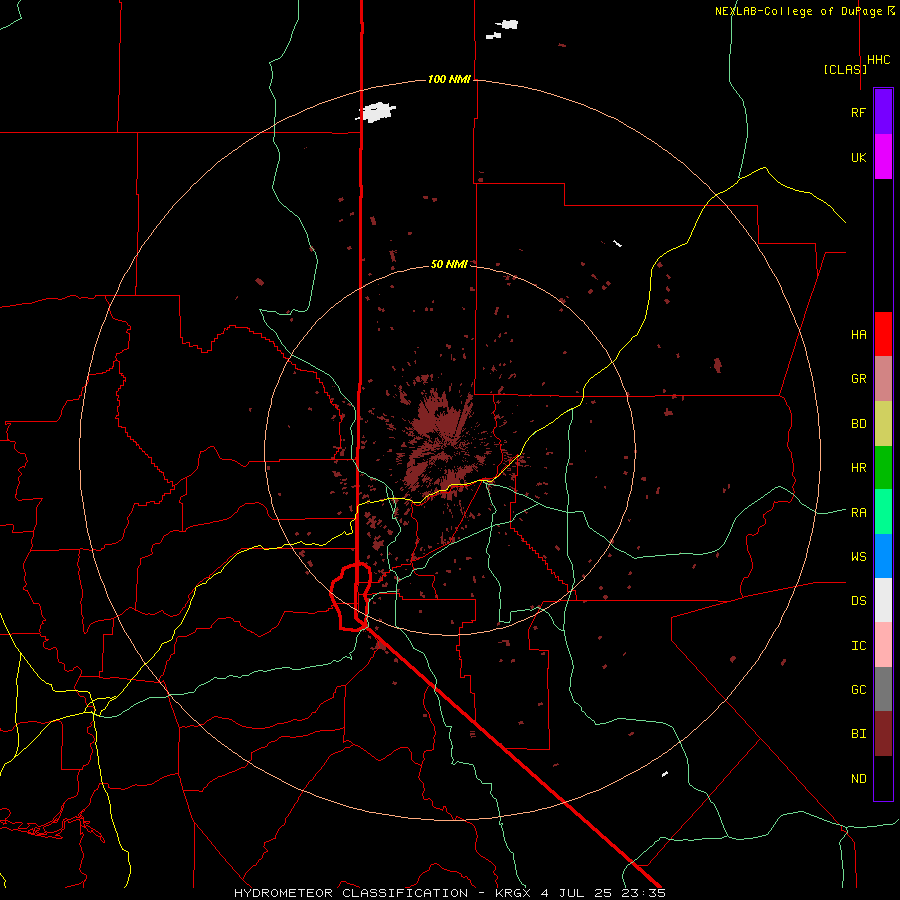Image resolution: width=900 pixels, height=900 pixels.
Task: Click the HA legend label
Action: [858, 334]
